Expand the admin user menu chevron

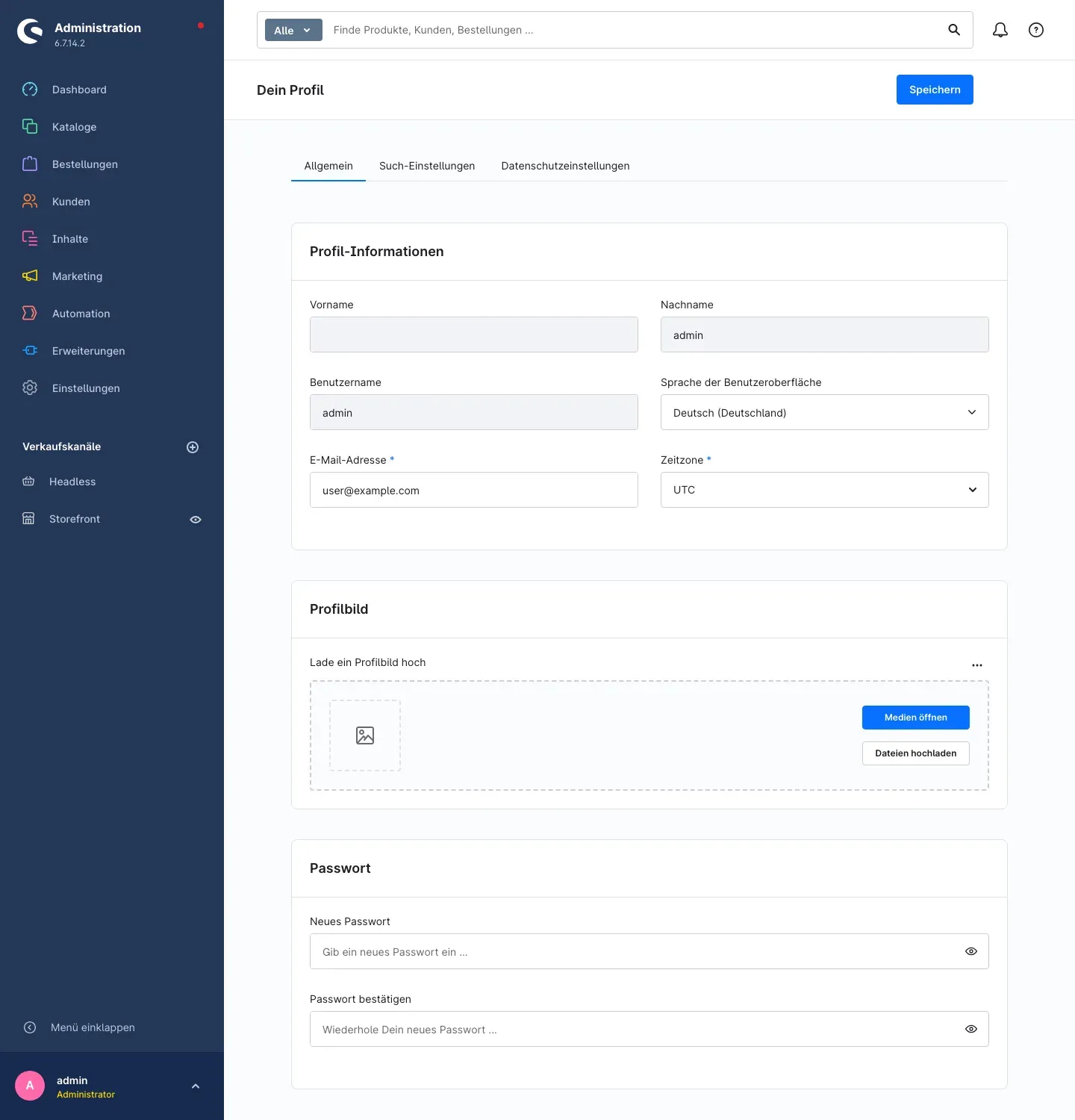(196, 1086)
